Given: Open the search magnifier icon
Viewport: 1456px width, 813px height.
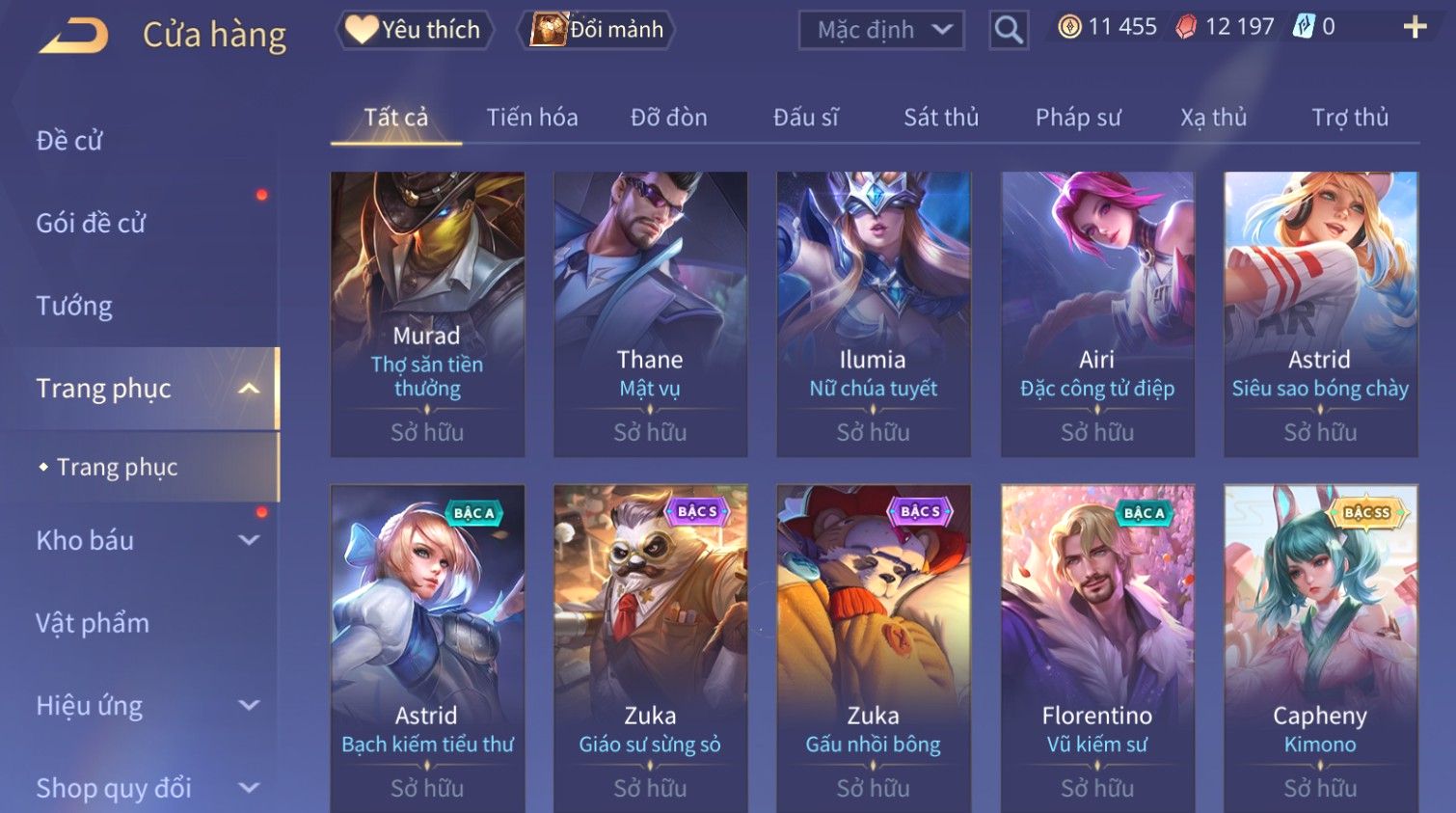Looking at the screenshot, I should point(1009,30).
